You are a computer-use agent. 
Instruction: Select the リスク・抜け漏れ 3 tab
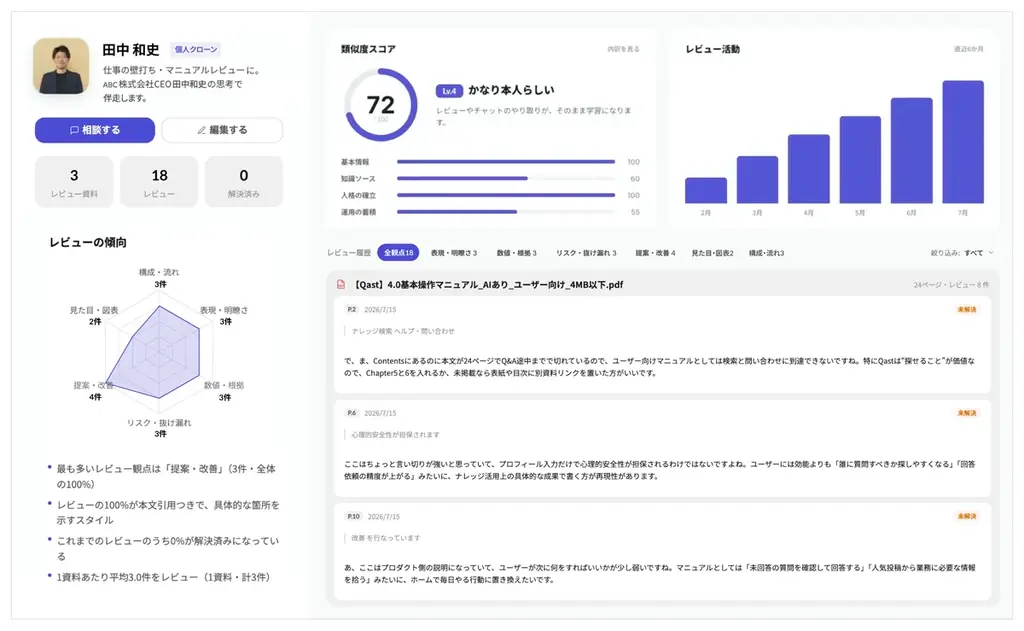[x=586, y=253]
